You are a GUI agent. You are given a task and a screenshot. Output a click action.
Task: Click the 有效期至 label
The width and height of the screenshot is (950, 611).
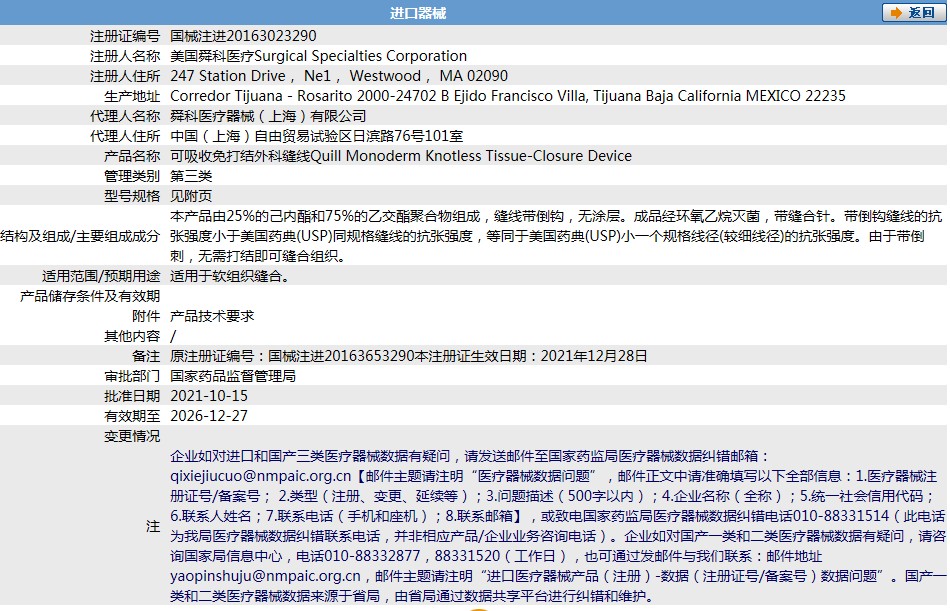(132, 416)
